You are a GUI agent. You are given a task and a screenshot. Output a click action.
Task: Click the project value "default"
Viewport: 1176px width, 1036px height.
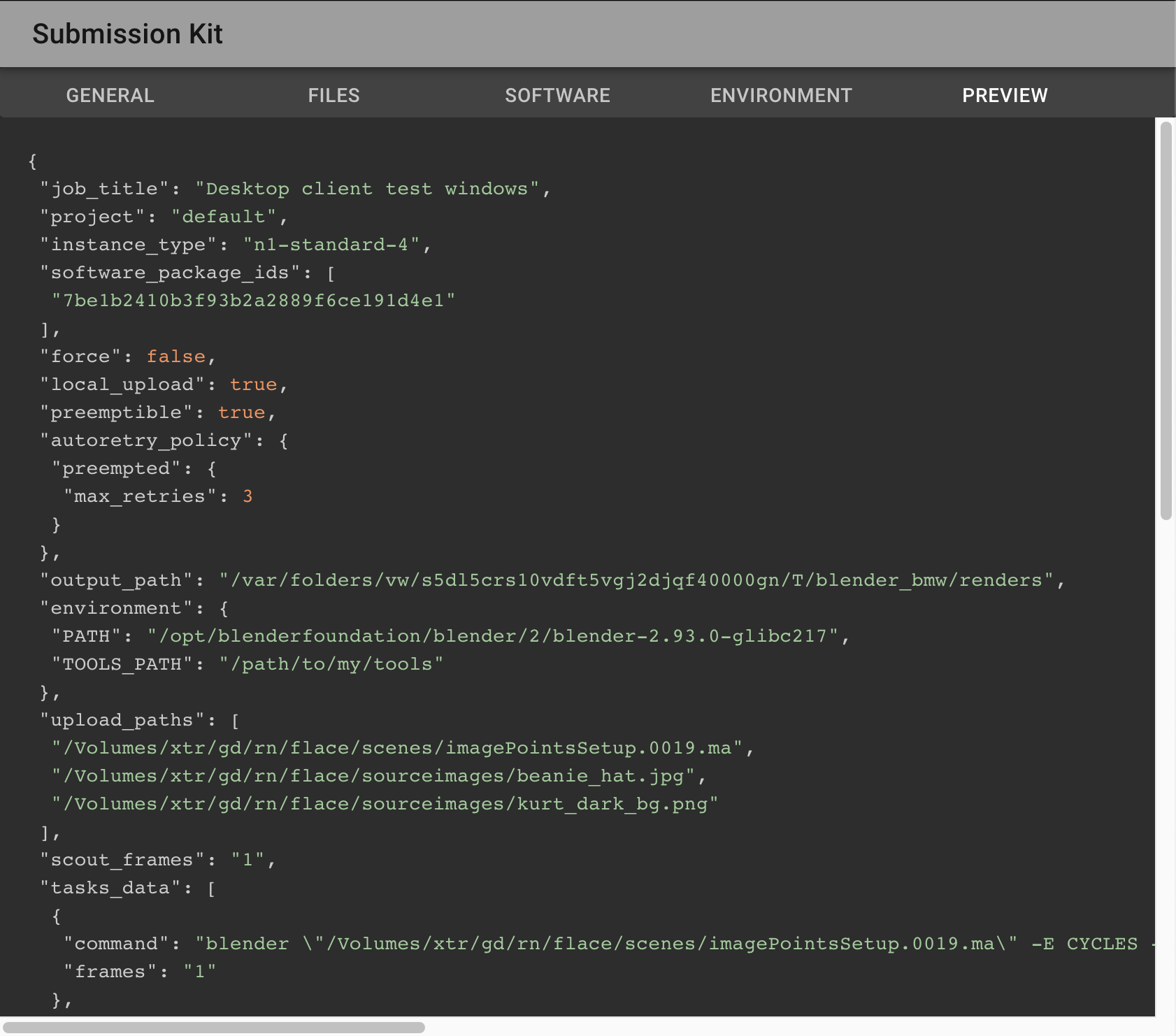point(224,217)
